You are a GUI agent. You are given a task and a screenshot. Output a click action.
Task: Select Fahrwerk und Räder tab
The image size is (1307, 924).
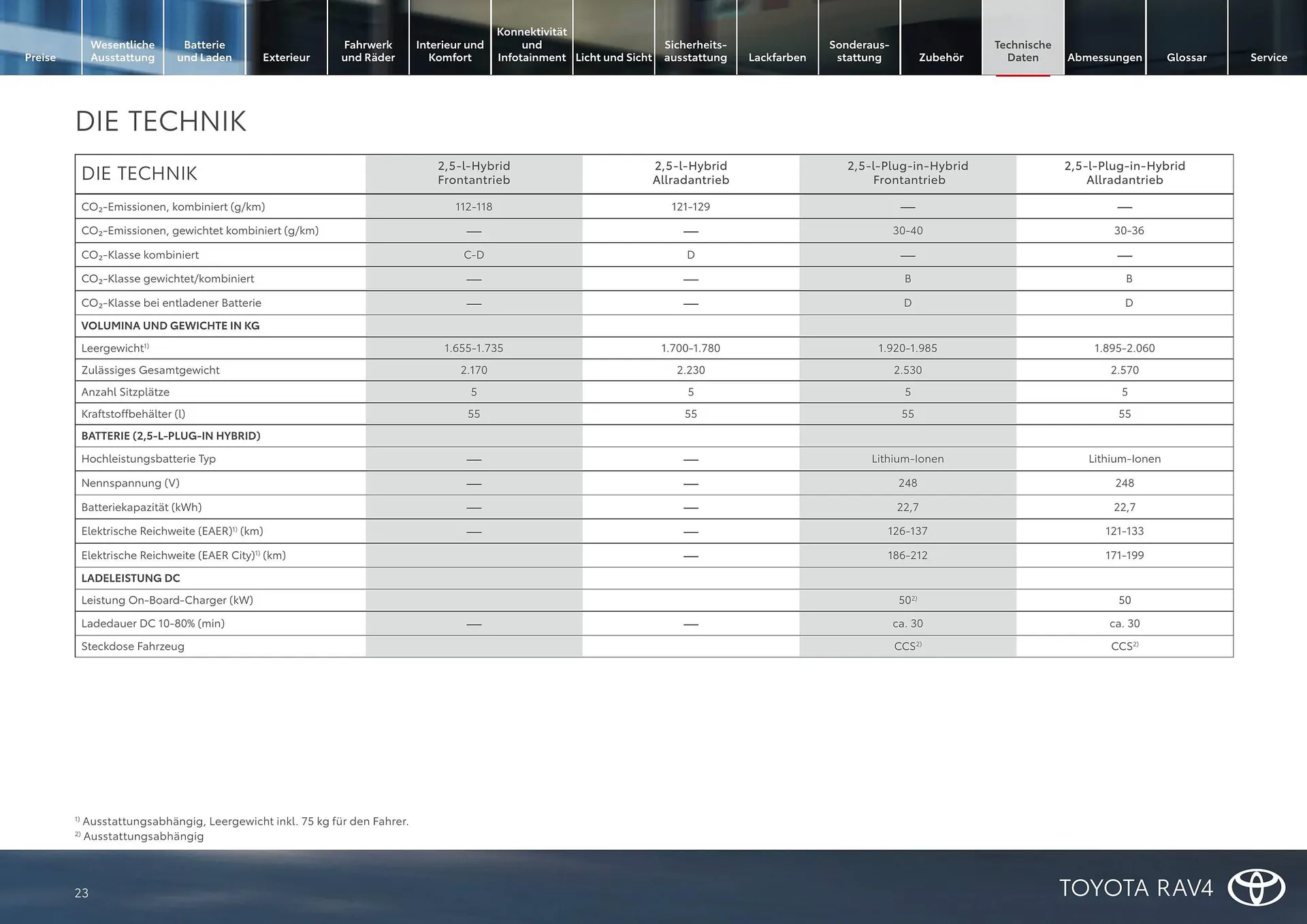[x=368, y=51]
